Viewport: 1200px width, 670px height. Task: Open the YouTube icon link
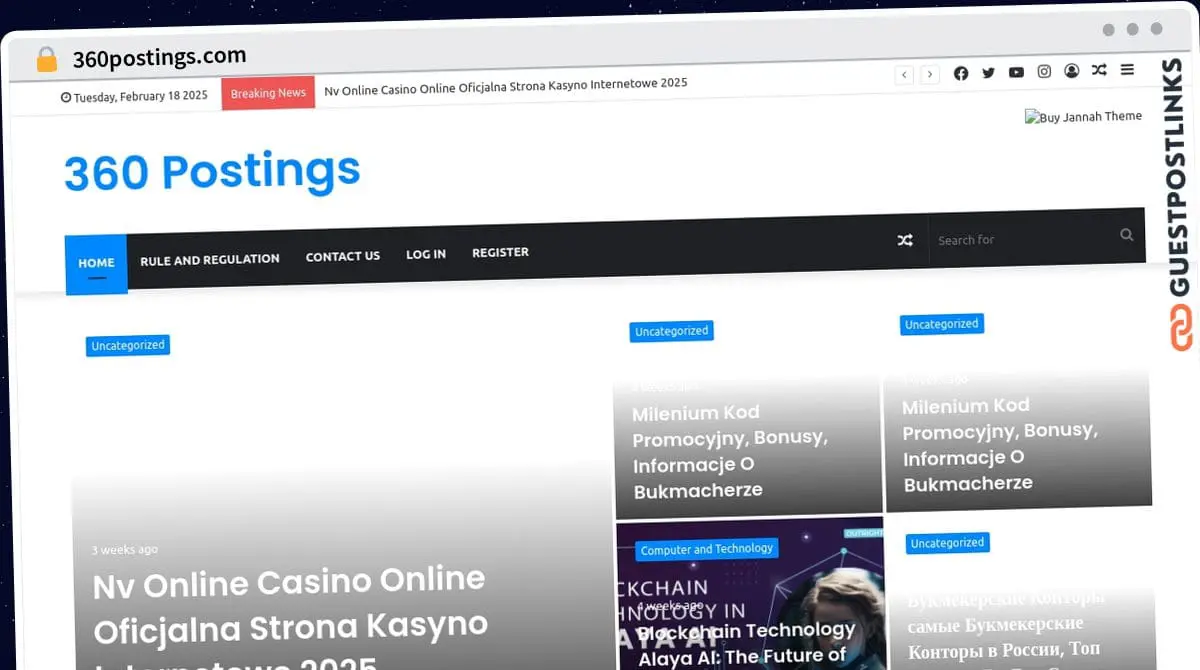1016,73
